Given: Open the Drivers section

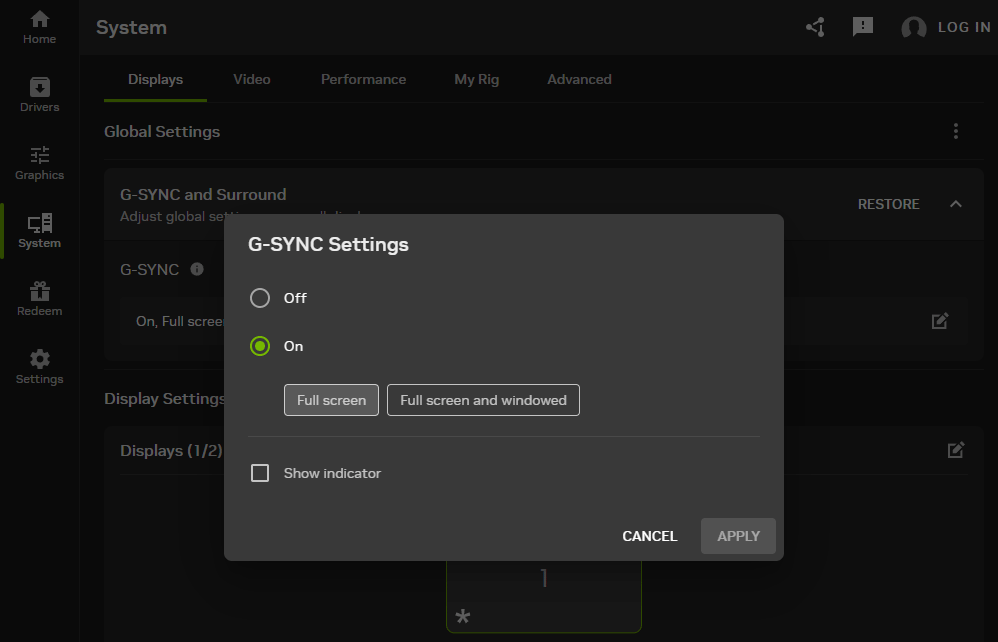Looking at the screenshot, I should point(39,95).
